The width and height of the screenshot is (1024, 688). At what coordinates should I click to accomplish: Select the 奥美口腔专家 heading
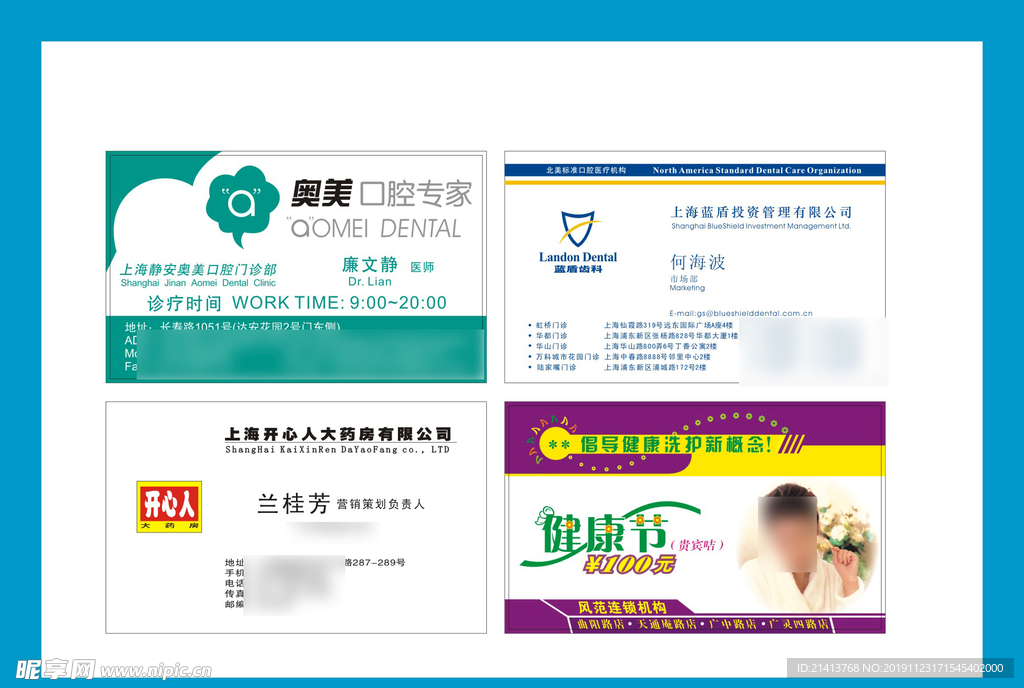[381, 193]
